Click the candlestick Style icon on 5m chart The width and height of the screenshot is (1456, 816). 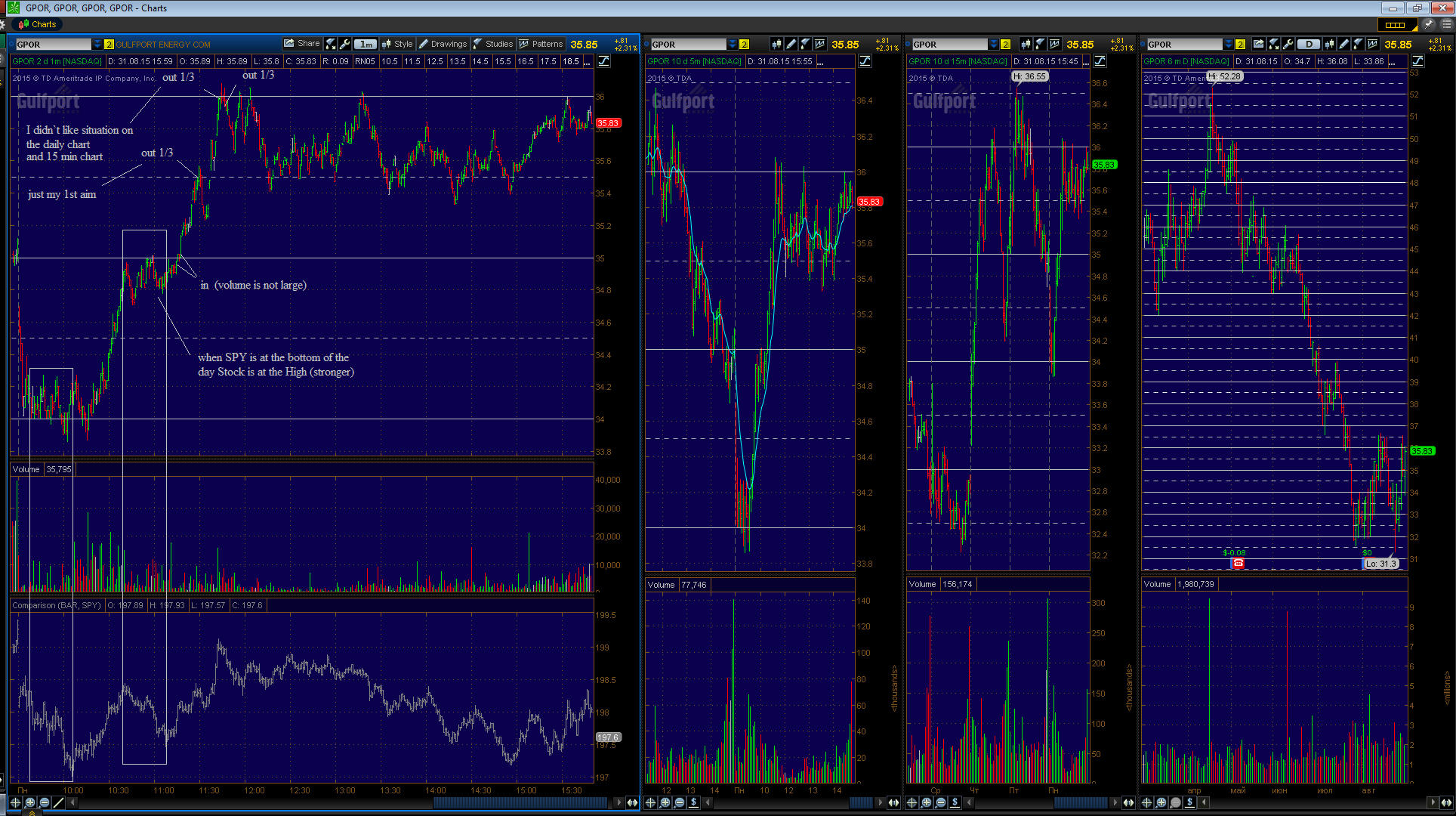click(x=777, y=44)
